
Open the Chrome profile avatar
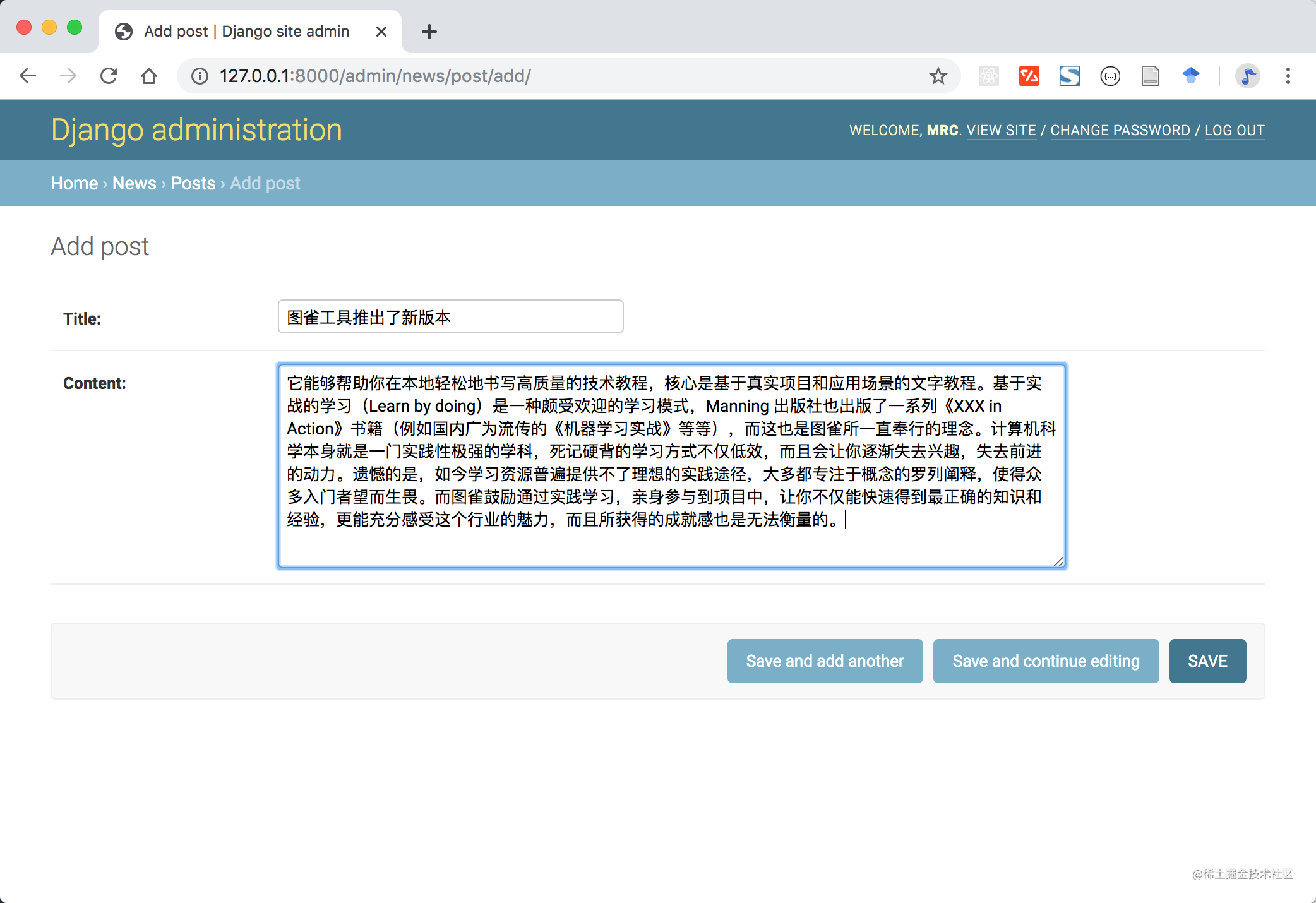coord(1248,76)
